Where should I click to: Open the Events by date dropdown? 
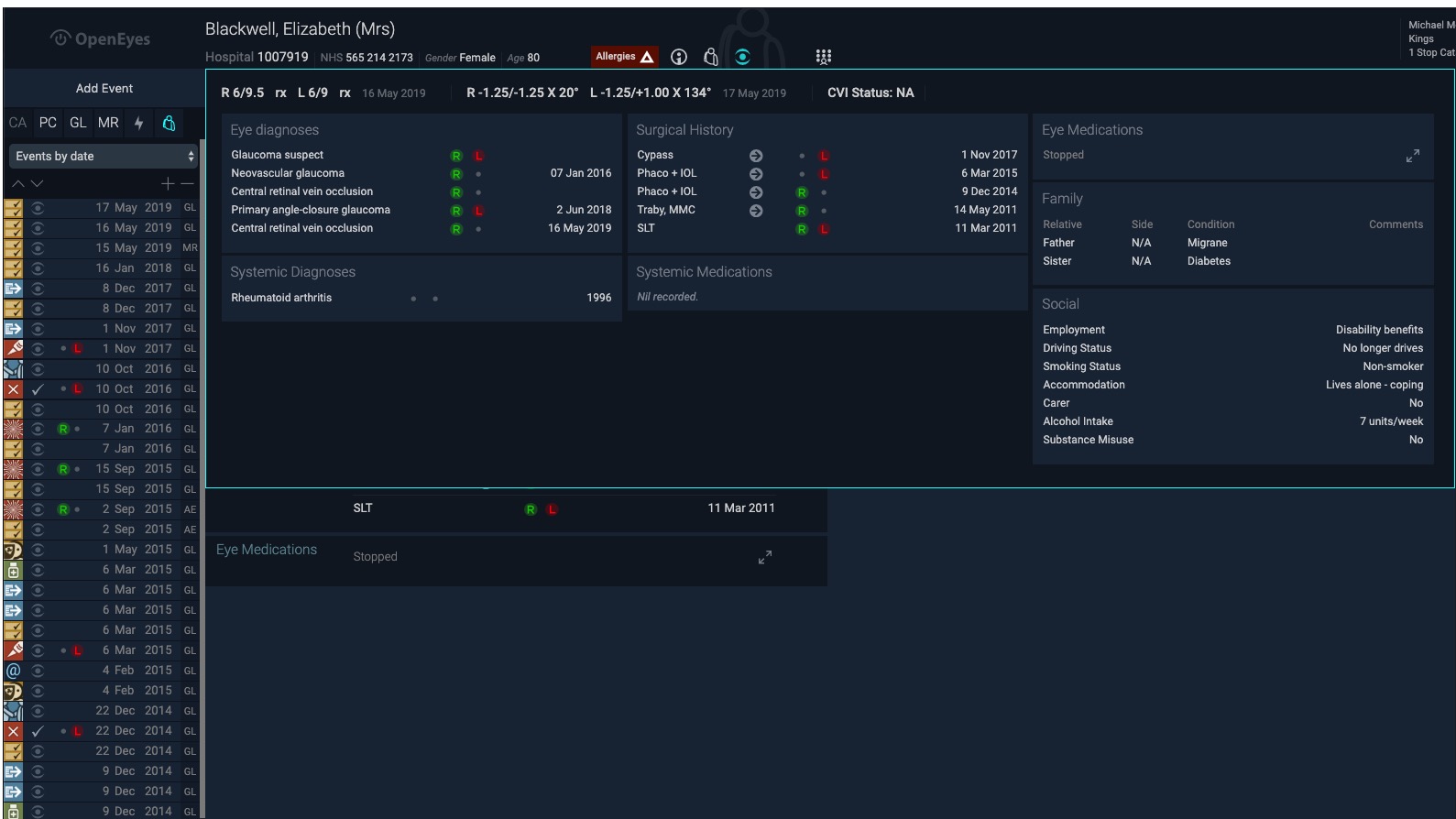click(x=104, y=156)
